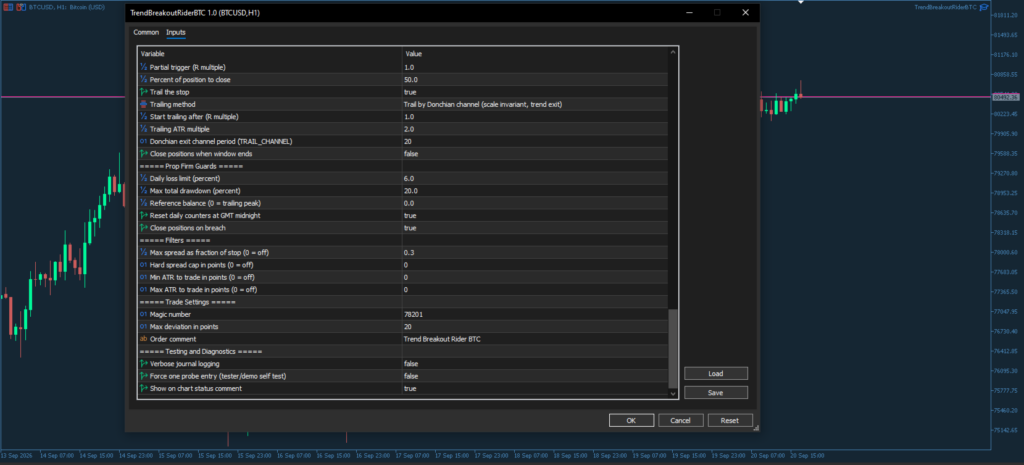
Task: Click the Reset button
Action: (x=730, y=421)
